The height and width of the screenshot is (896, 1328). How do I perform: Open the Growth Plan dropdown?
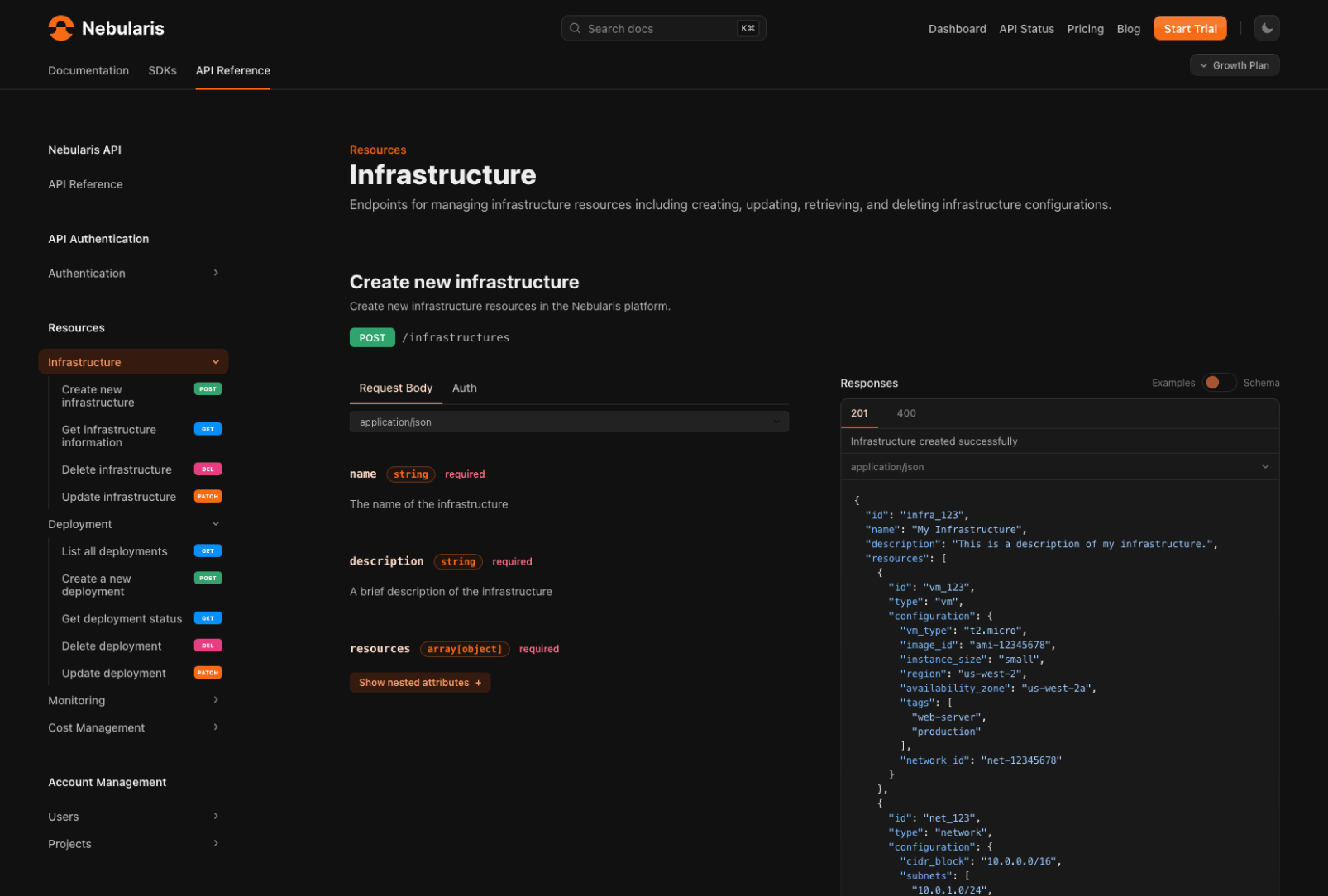(x=1234, y=65)
